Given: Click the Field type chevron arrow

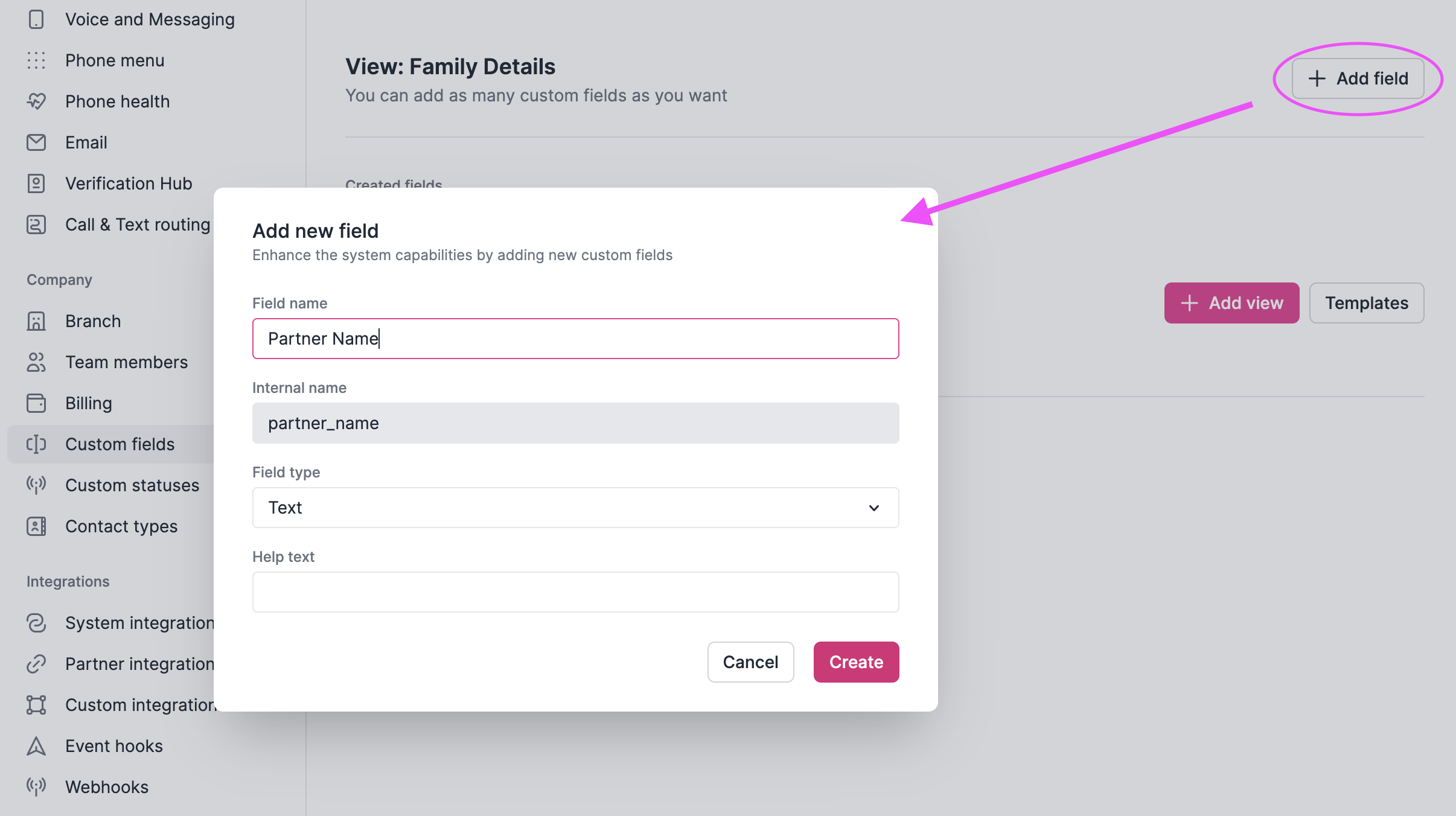Looking at the screenshot, I should (873, 508).
